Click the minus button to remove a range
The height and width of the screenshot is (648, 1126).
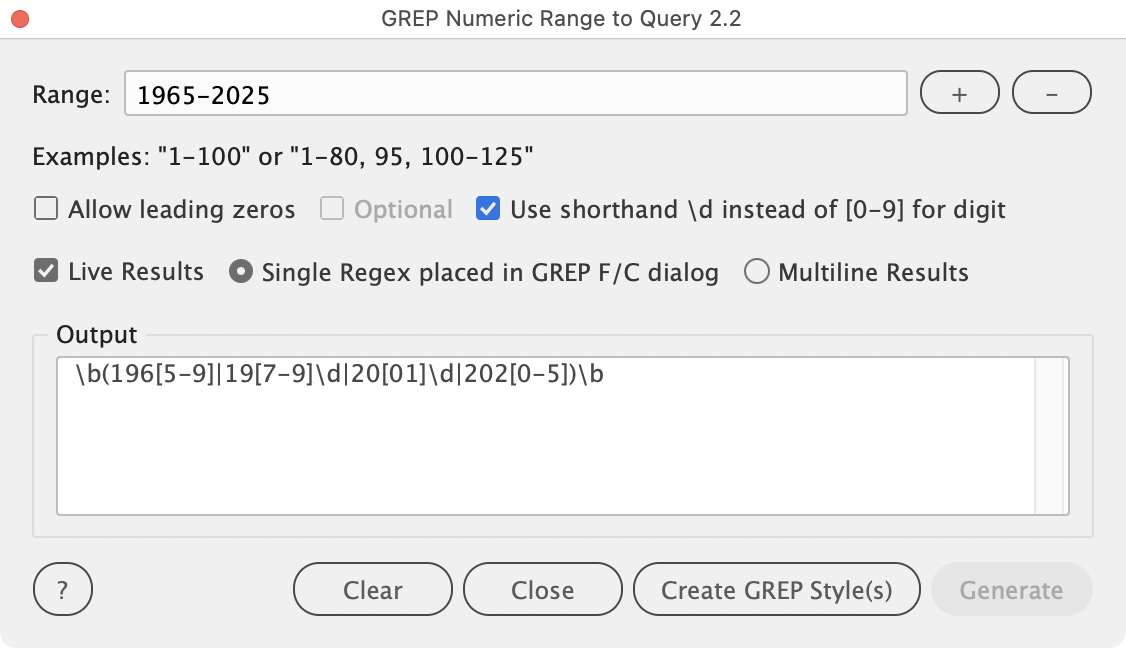(1051, 94)
